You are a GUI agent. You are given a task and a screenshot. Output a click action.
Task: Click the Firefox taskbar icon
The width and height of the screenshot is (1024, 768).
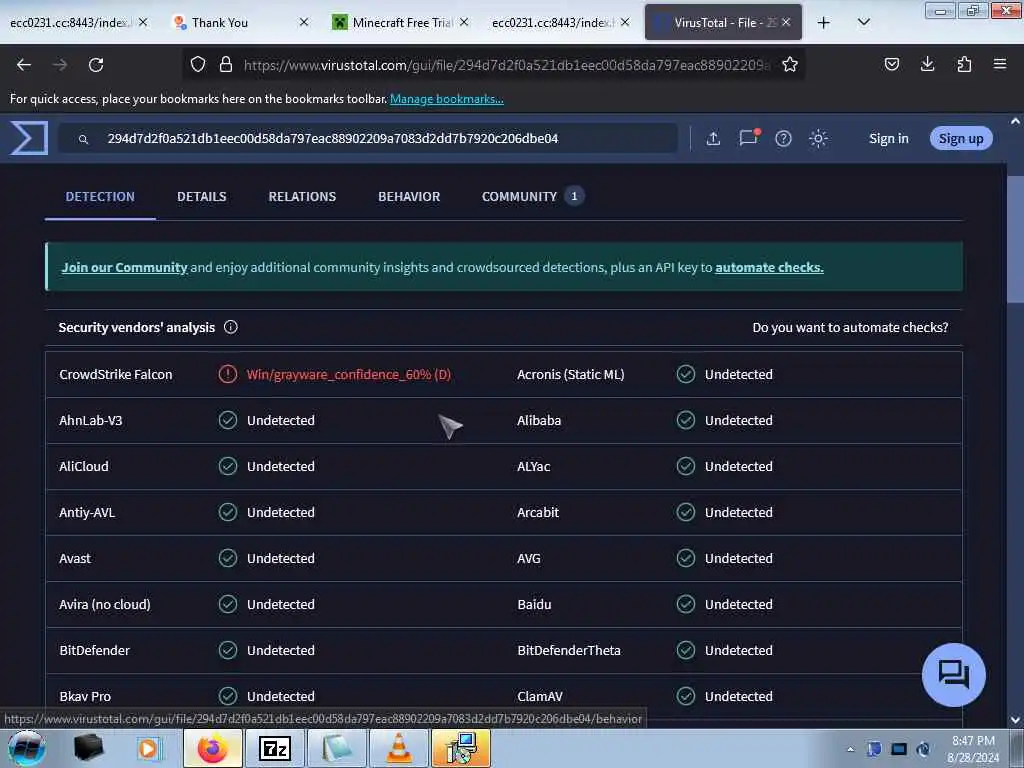212,748
